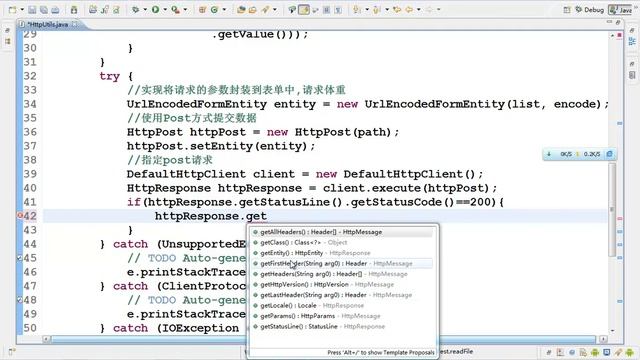
Task: Choose getClass() from the proposal list
Action: (342, 242)
